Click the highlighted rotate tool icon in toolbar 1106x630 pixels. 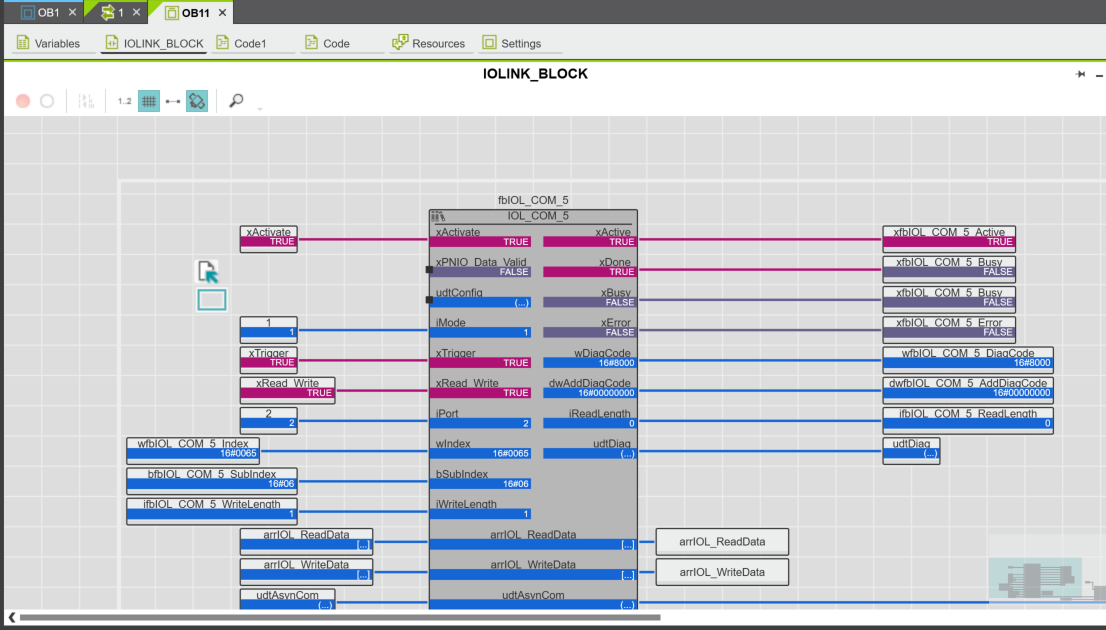coord(197,101)
